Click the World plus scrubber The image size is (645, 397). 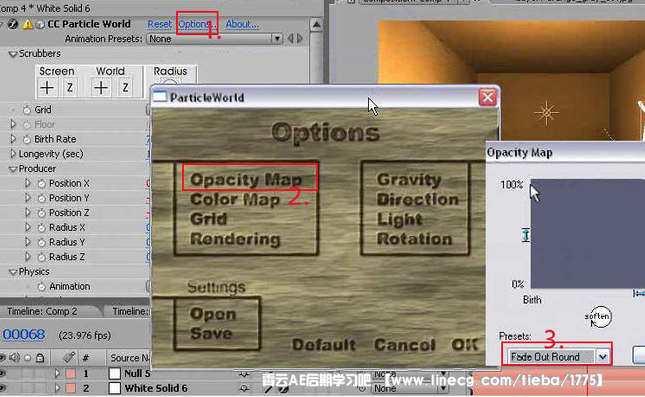(x=101, y=88)
